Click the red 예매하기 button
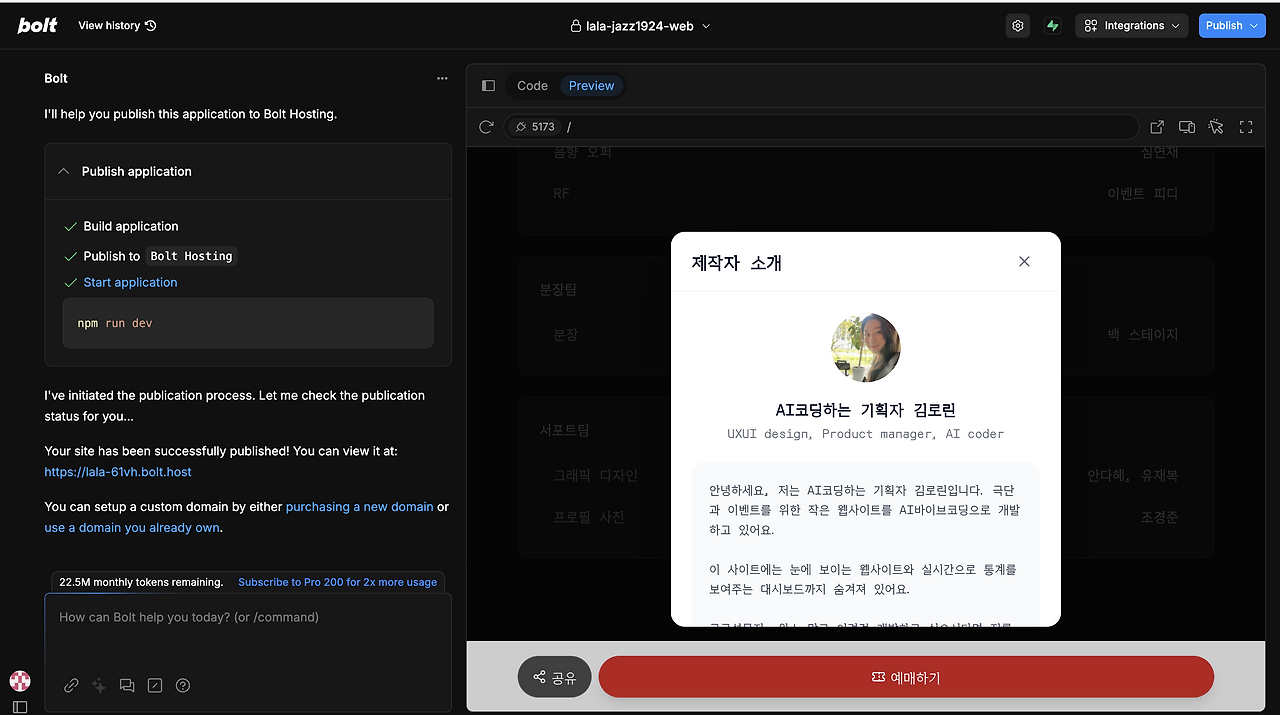Image resolution: width=1280 pixels, height=715 pixels. pos(906,677)
